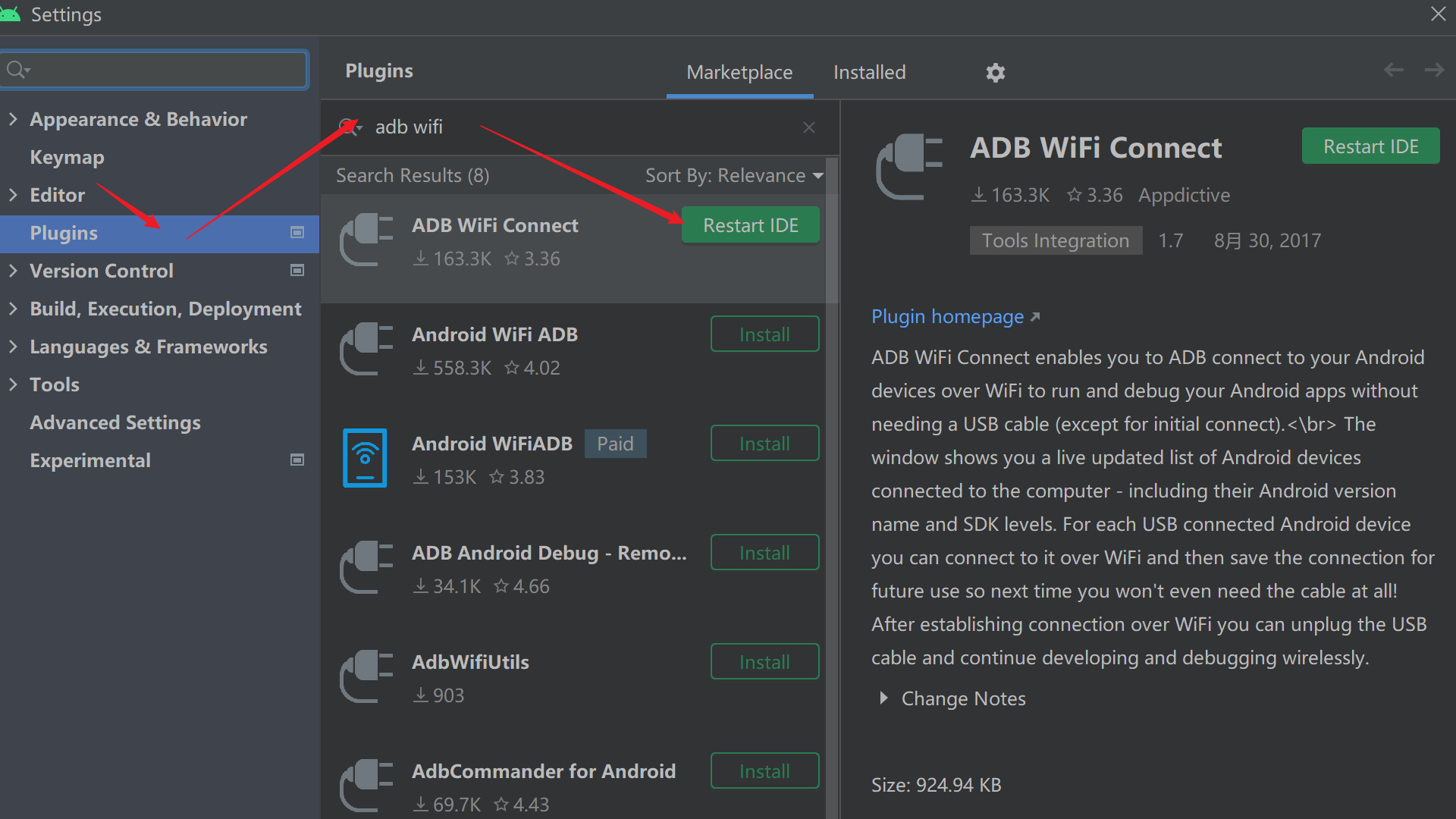Expand Appearance & Behavior settings

point(13,119)
